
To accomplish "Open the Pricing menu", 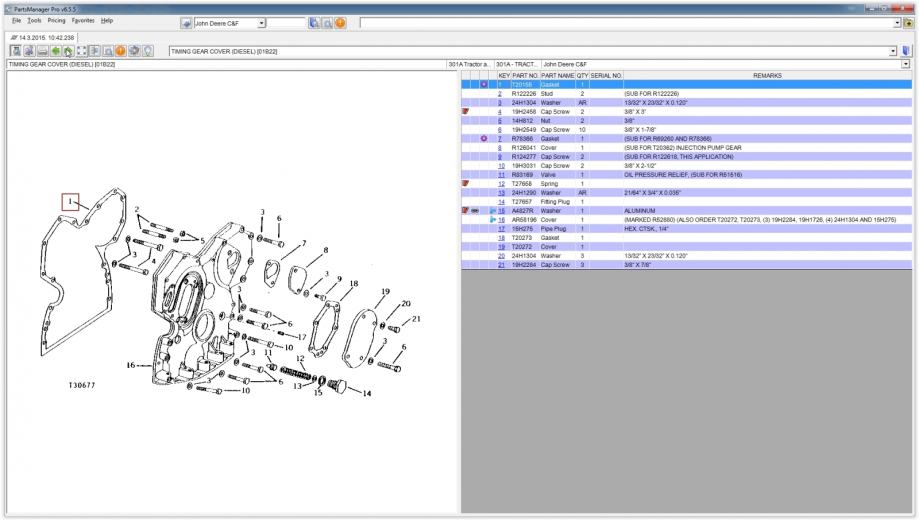I will (57, 20).
